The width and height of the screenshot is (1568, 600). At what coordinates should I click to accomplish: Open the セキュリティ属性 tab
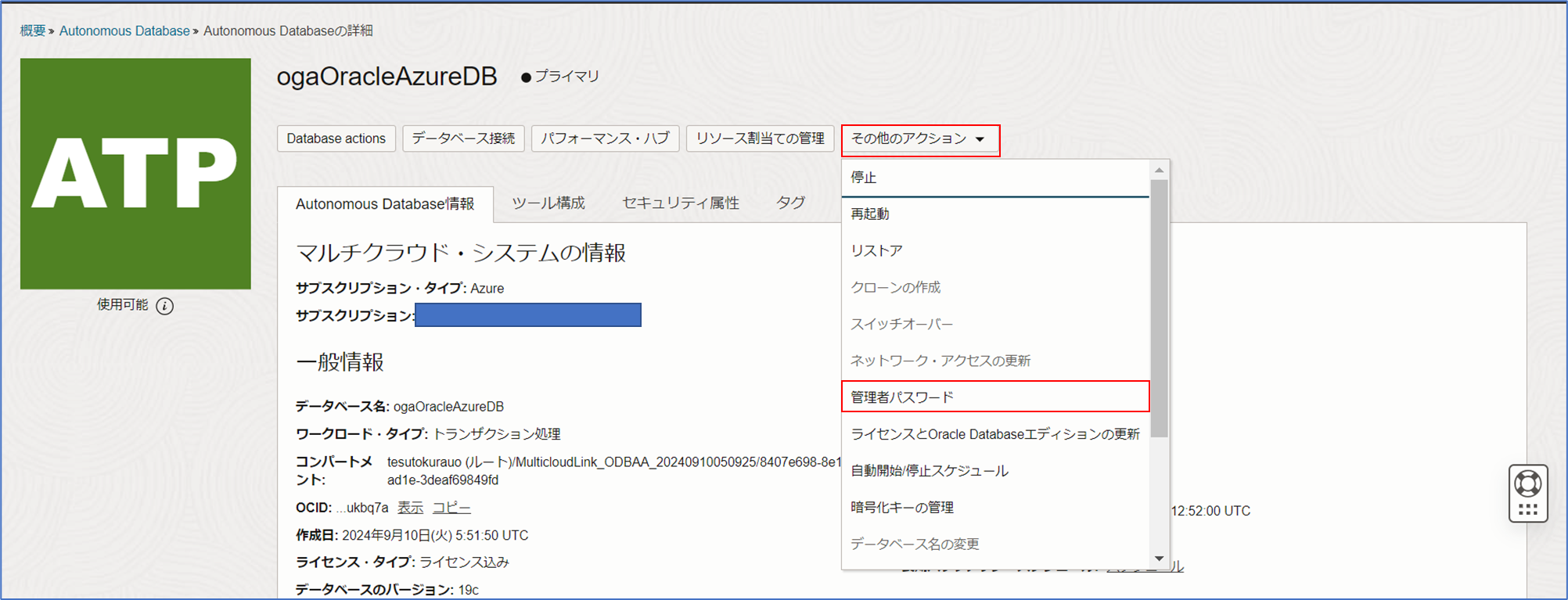(681, 203)
